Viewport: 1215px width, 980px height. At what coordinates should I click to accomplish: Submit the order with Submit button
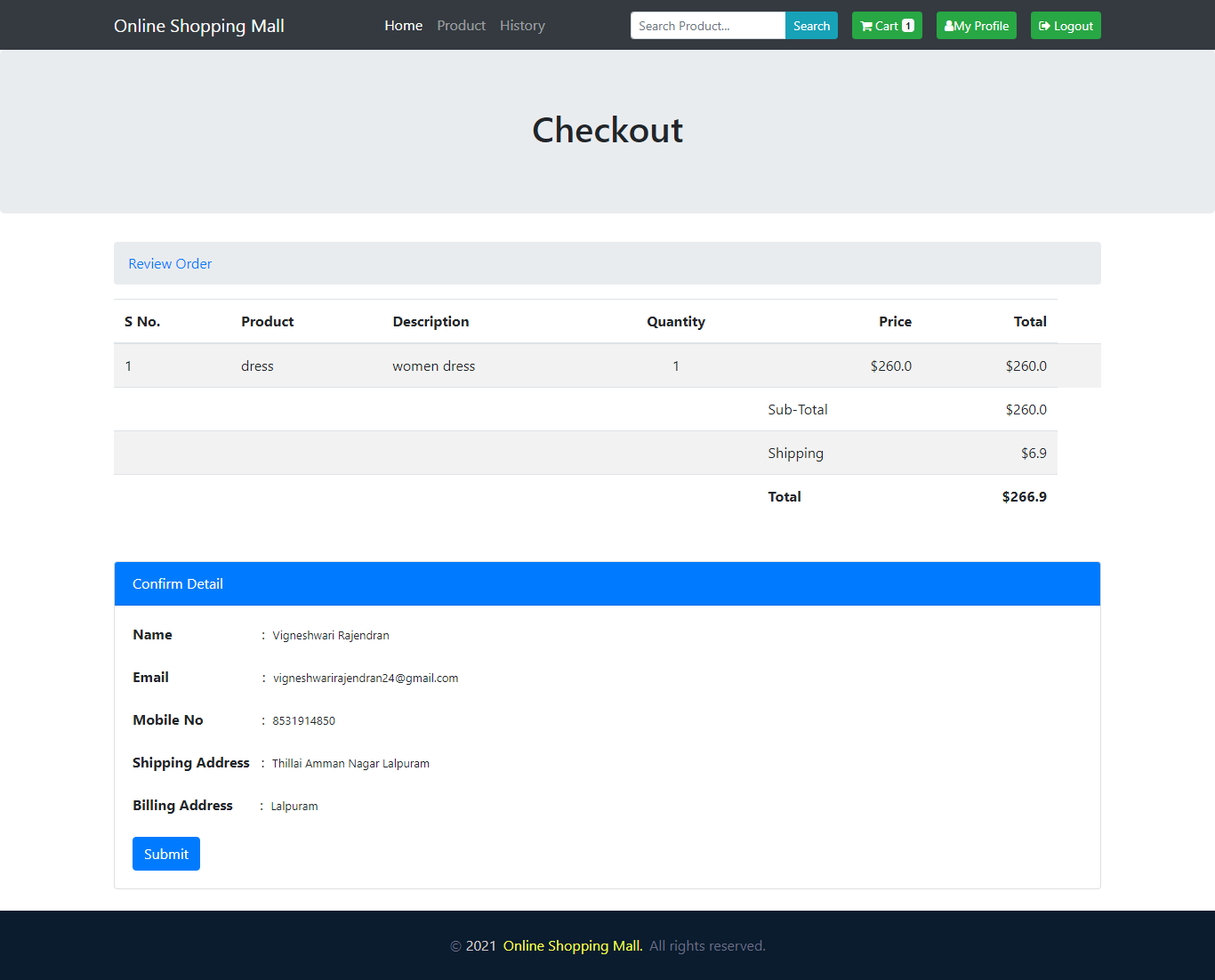pyautogui.click(x=166, y=854)
